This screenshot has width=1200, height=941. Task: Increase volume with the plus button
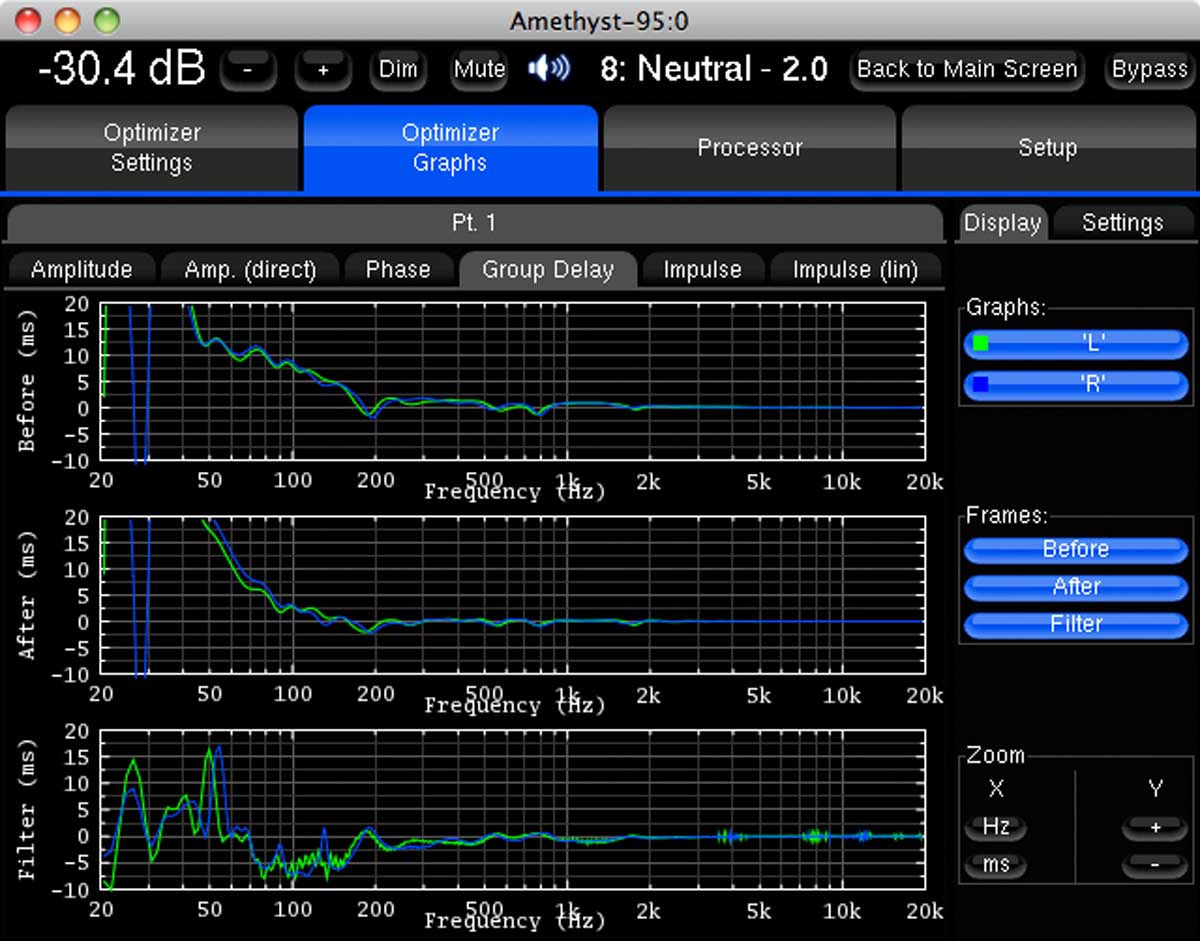tap(322, 70)
